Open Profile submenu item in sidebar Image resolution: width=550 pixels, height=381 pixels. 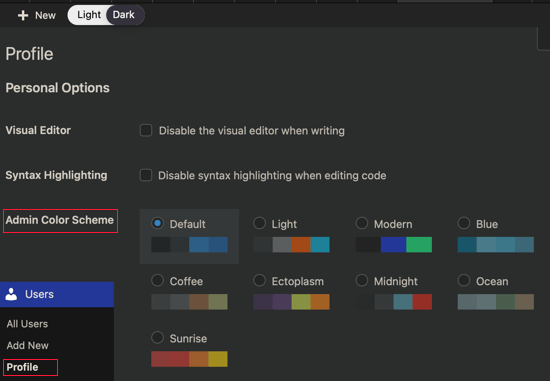22,367
